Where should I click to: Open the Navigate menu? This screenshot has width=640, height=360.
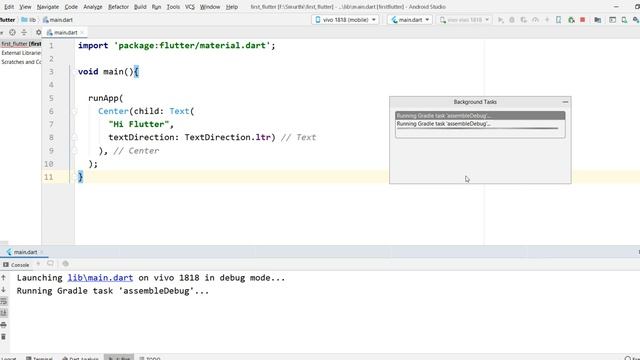pos(48,7)
